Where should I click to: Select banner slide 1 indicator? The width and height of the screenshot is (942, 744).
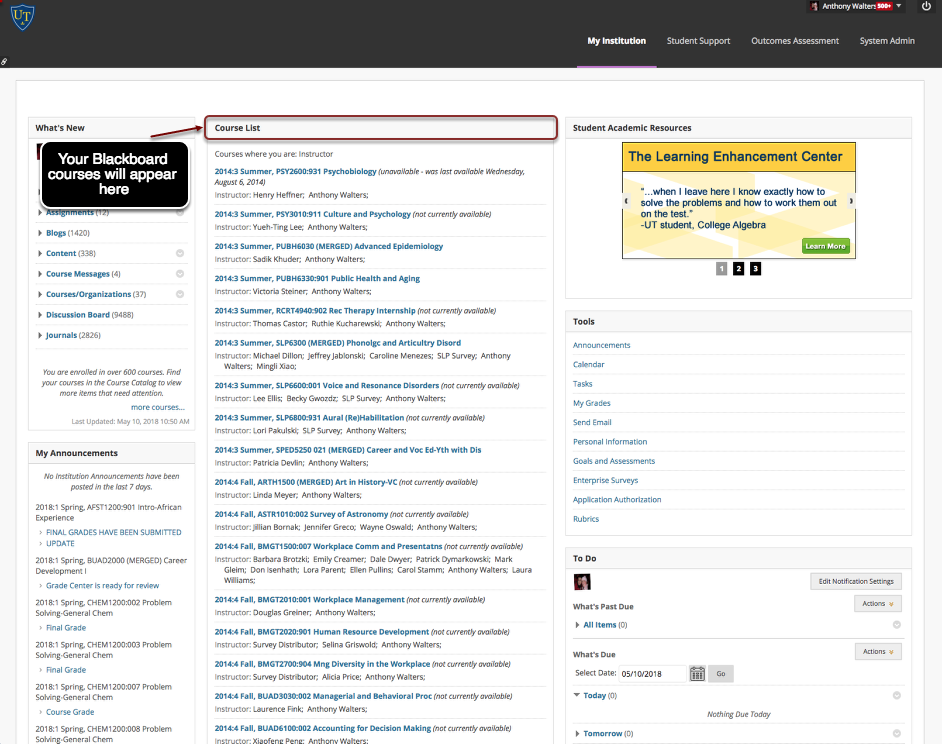(x=722, y=269)
